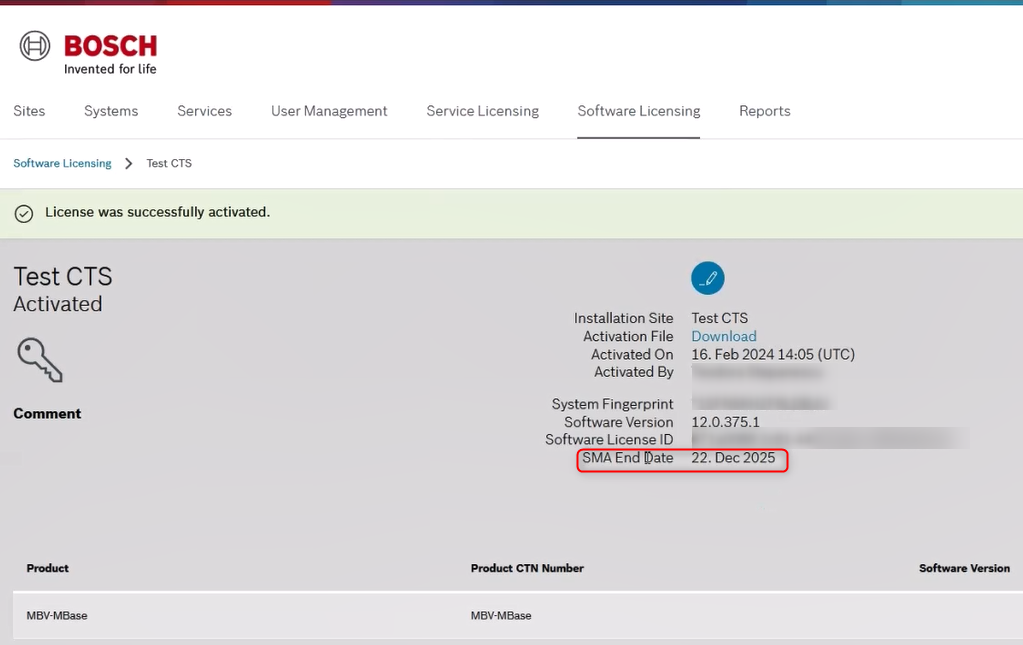Click the Bosch logo emblem
Screen dimensions: 1023x645
click(x=35, y=46)
